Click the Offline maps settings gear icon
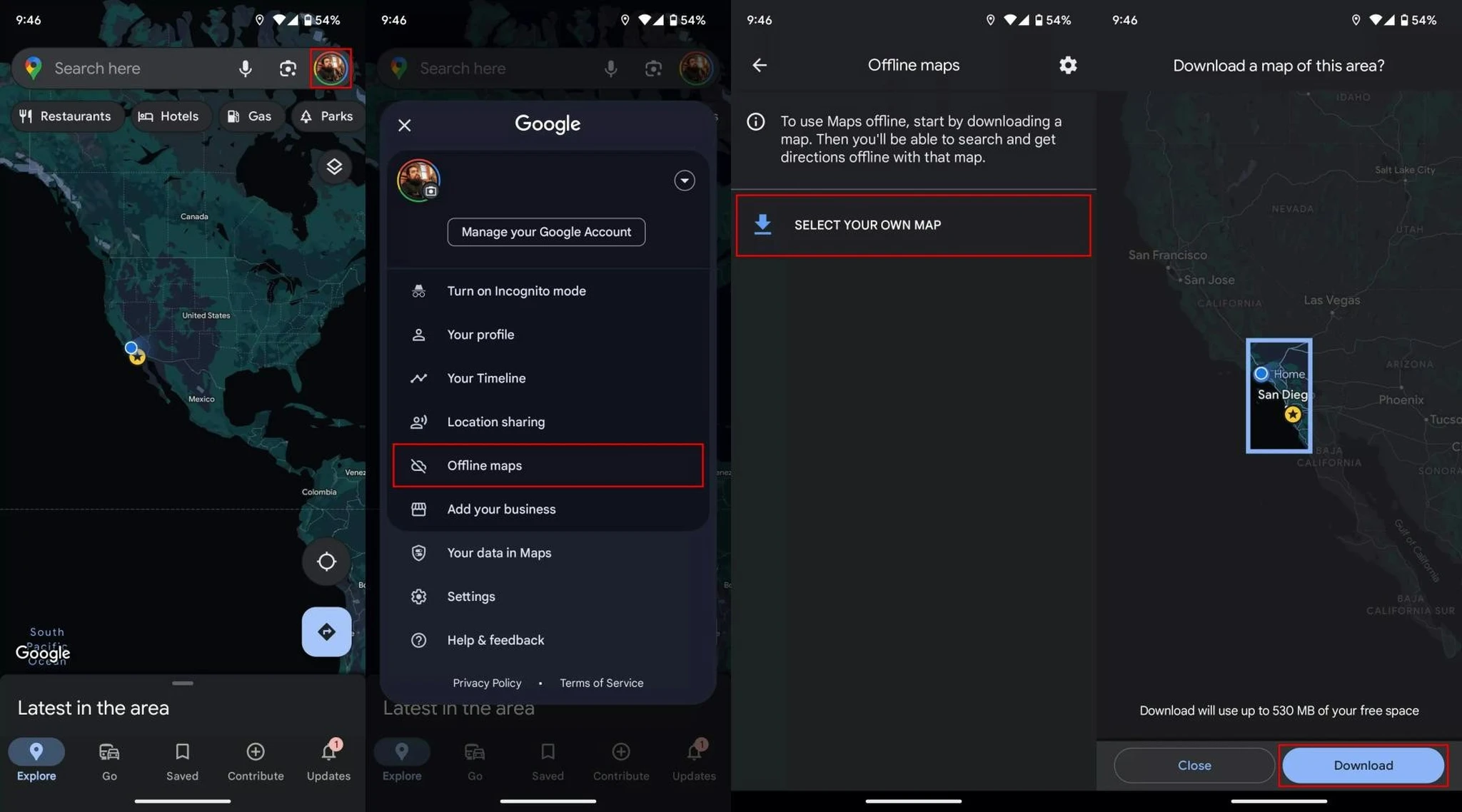This screenshot has width=1462, height=812. click(1067, 65)
